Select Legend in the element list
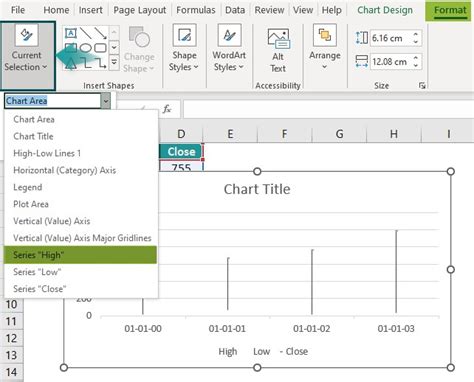 point(81,187)
